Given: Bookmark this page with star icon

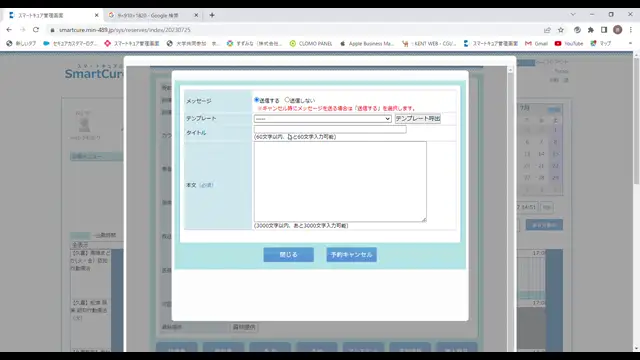Looking at the screenshot, I should click(561, 30).
